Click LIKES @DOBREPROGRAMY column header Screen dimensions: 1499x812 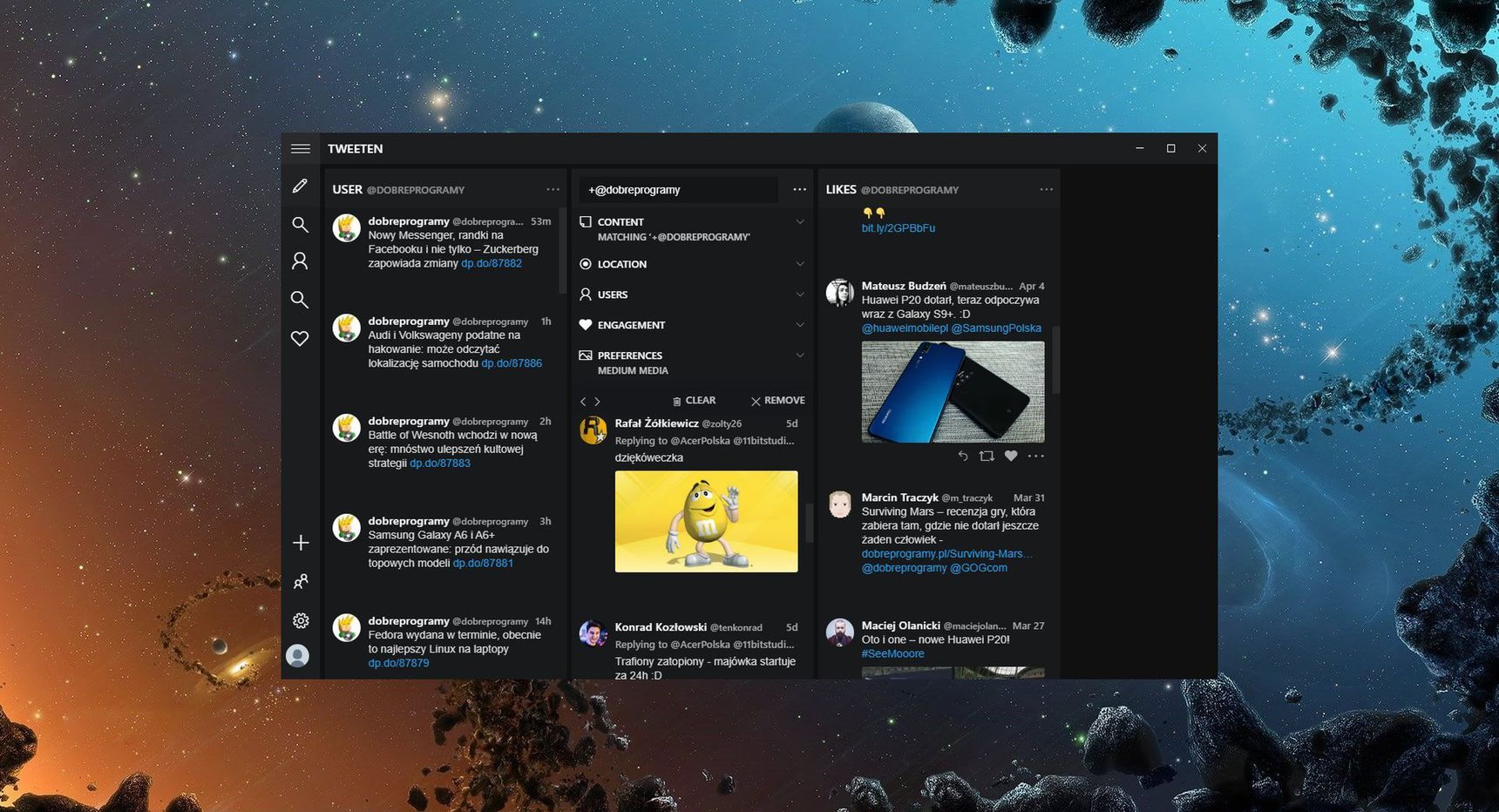click(x=892, y=189)
